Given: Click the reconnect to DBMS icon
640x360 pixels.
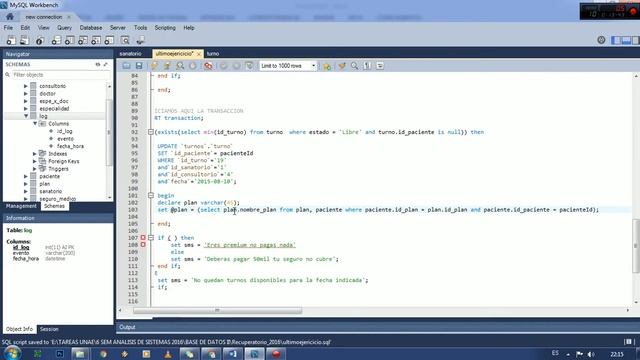Looking at the screenshot, I should (x=140, y=40).
